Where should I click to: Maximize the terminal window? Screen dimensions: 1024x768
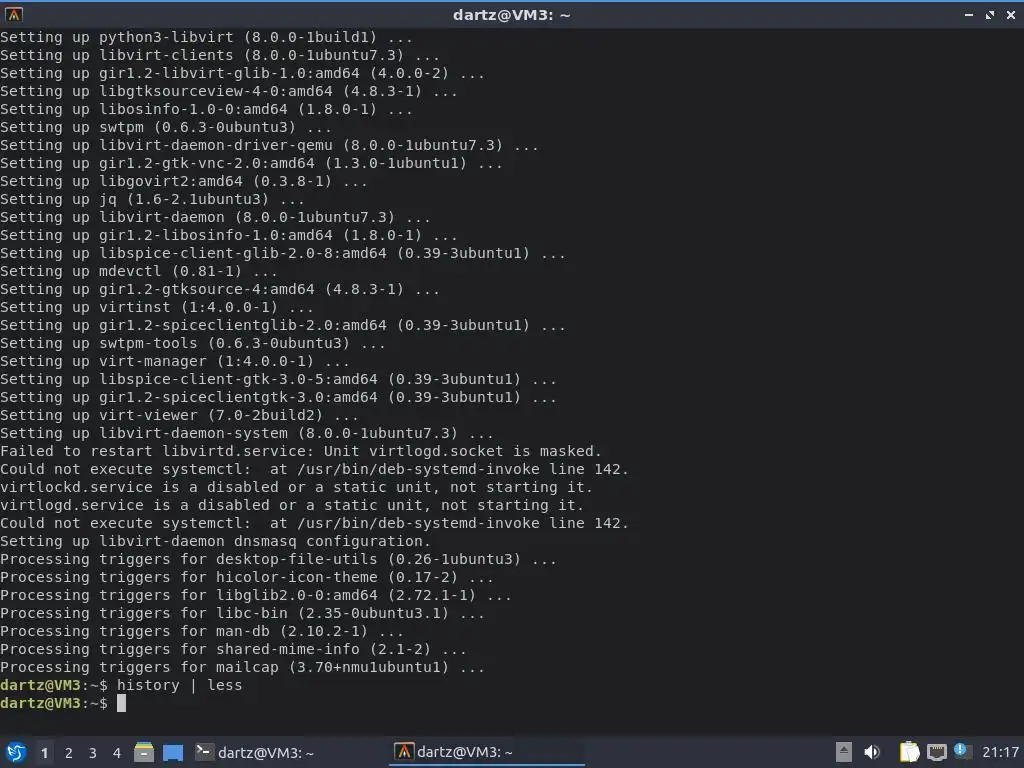990,14
